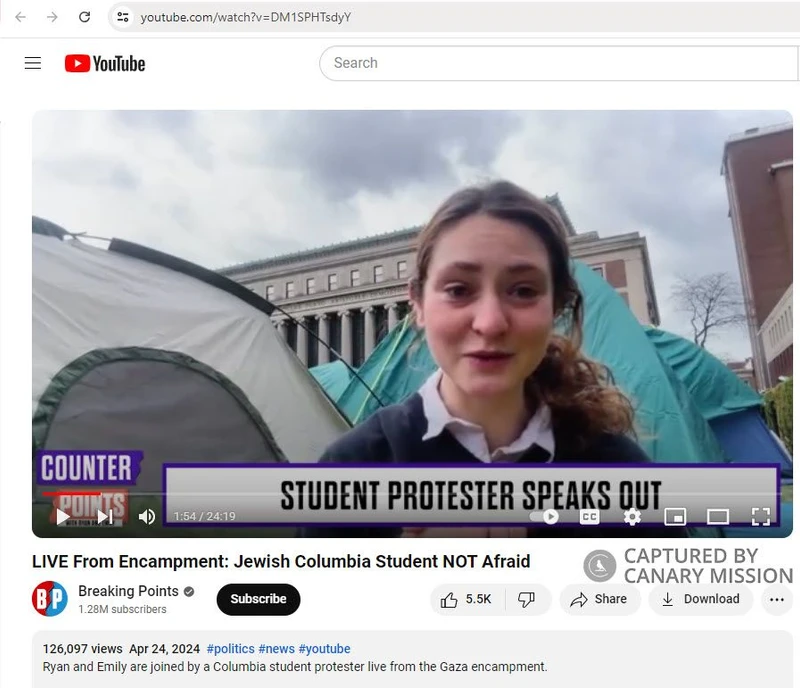Open the #politics hashtag link

[x=230, y=649]
